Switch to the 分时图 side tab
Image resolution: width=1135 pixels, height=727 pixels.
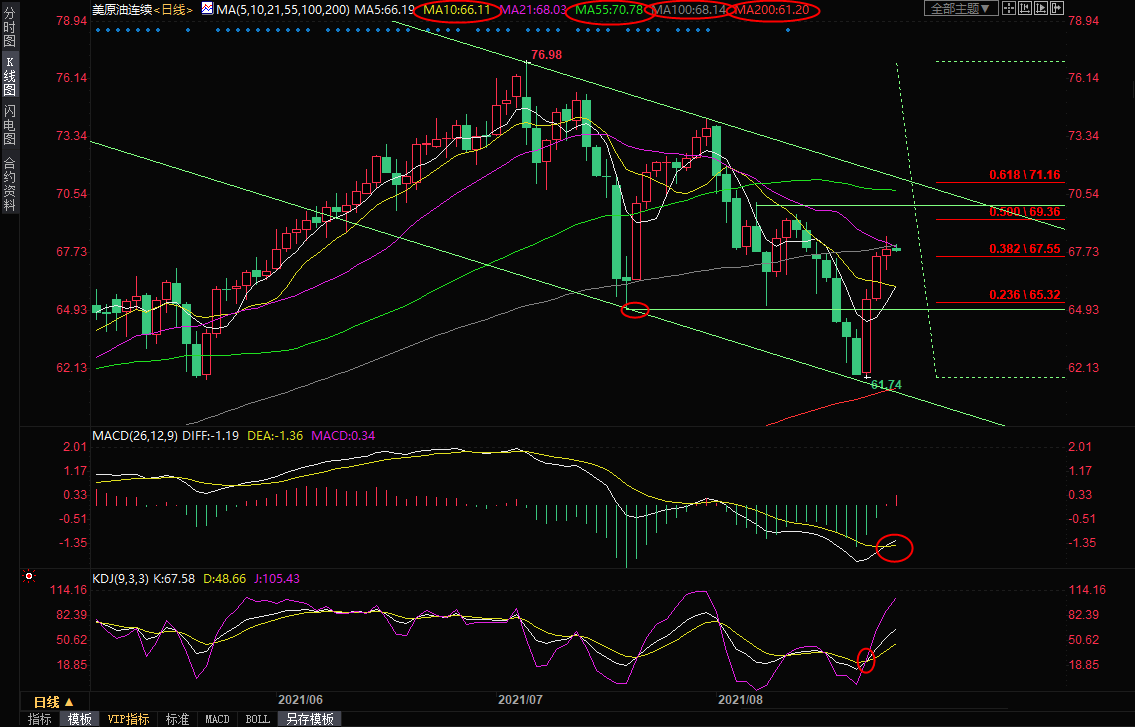(9, 34)
